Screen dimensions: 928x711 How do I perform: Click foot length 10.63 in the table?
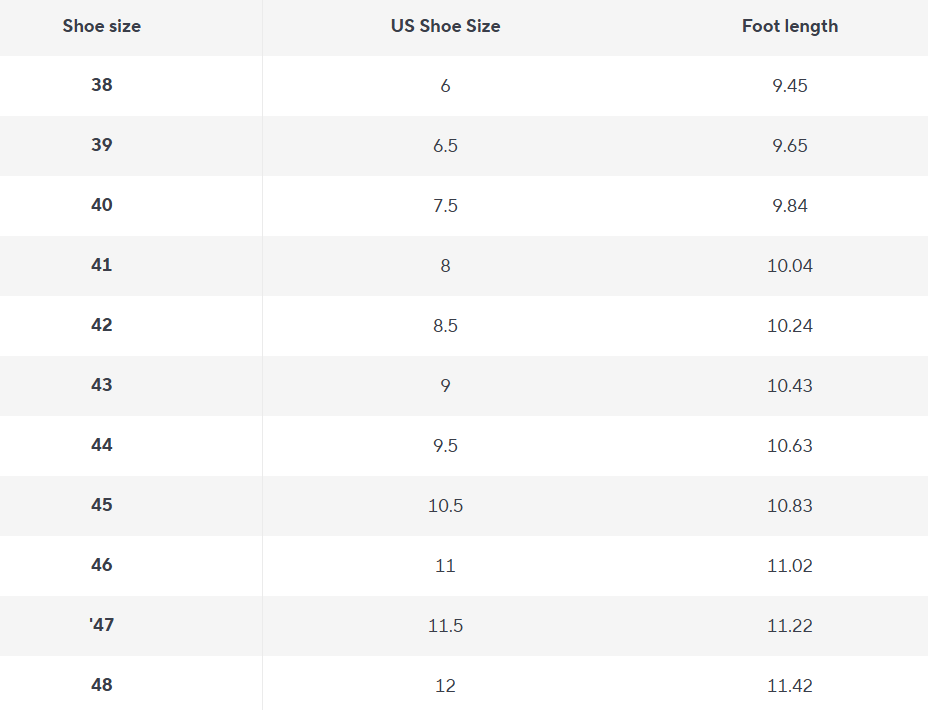pos(789,445)
